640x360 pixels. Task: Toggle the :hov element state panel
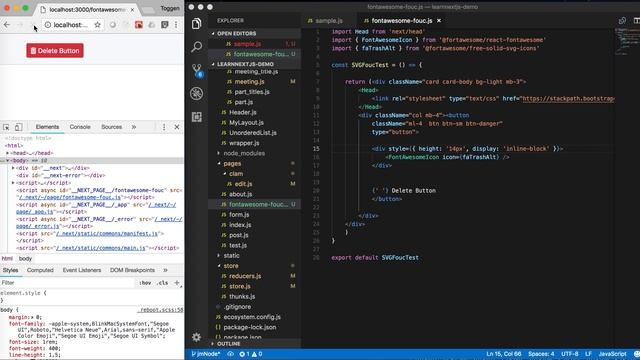point(145,282)
